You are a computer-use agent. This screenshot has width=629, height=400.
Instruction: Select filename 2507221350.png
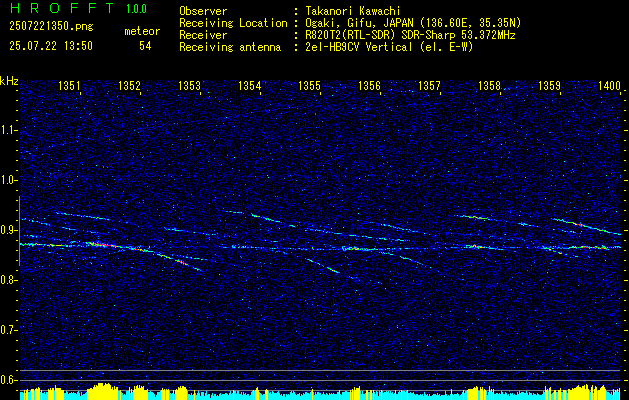click(x=51, y=27)
